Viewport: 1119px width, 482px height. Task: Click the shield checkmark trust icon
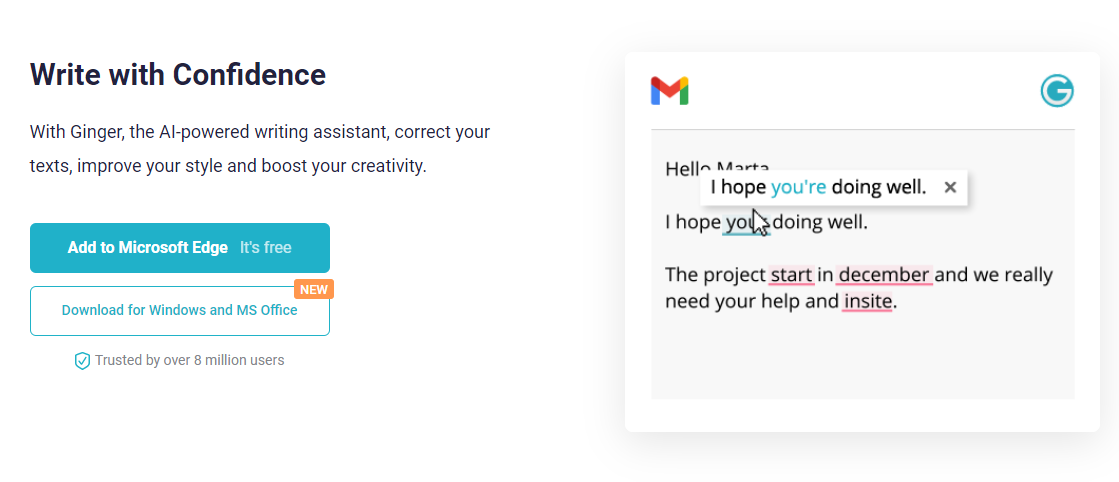pos(82,361)
